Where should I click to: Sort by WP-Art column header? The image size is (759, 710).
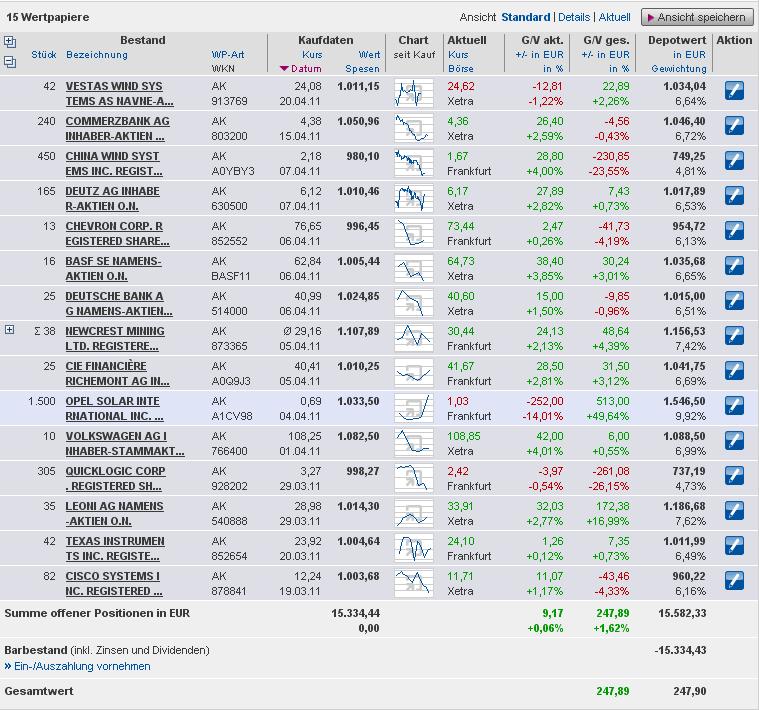228,55
